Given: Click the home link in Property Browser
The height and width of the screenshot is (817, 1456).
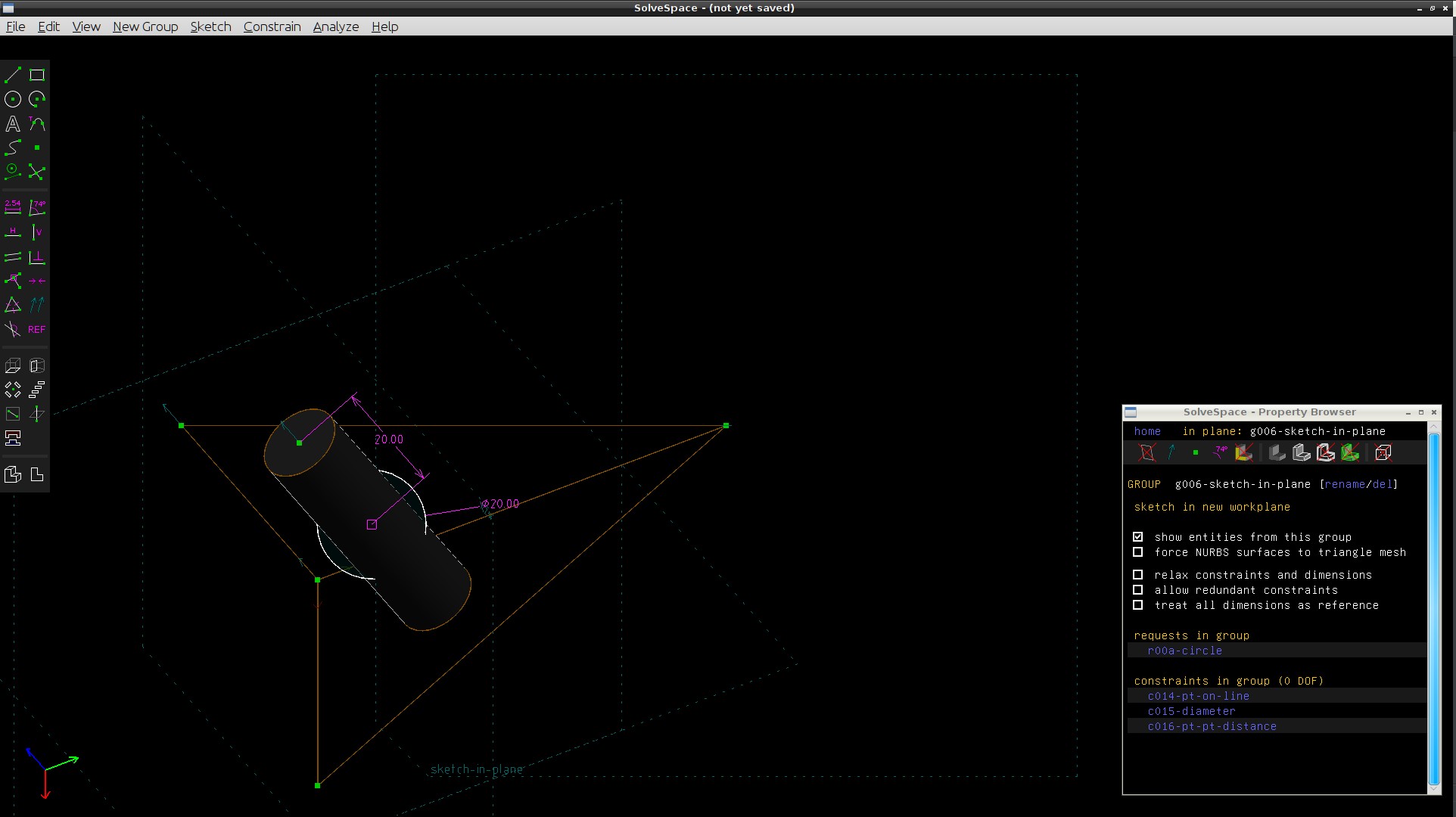Looking at the screenshot, I should [1147, 431].
